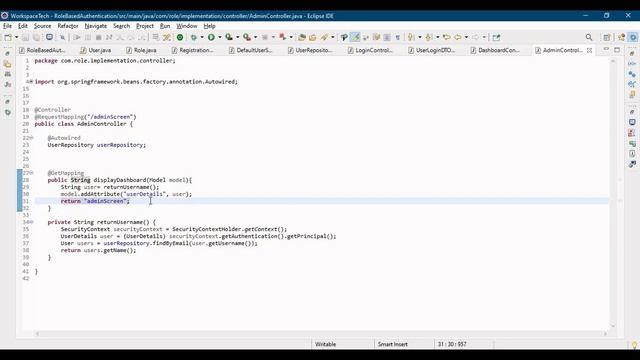The width and height of the screenshot is (640, 360).
Task: Click the Search magnifier icon
Action: (589, 37)
